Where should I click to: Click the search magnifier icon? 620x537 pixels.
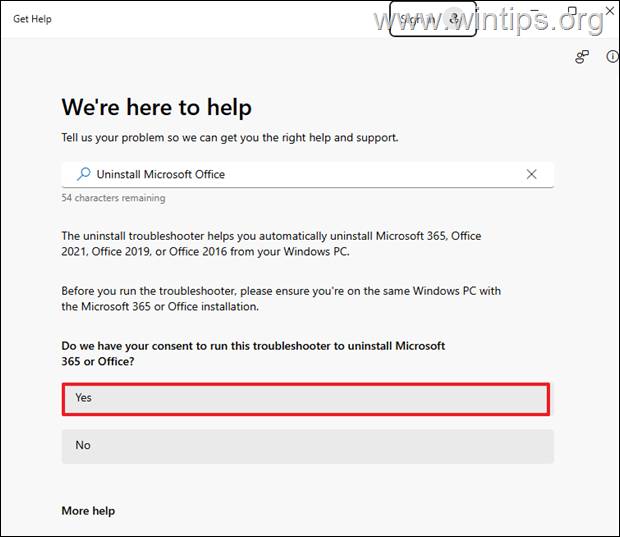83,174
